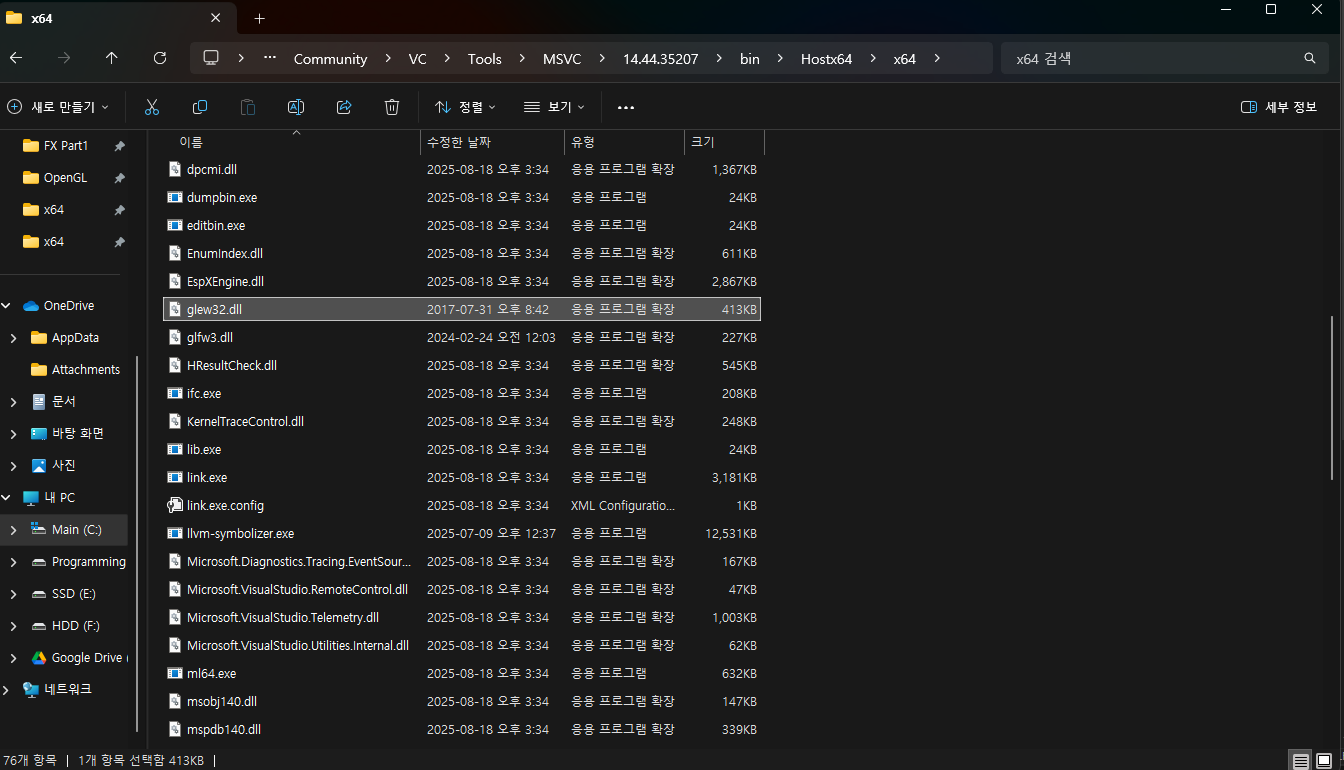This screenshot has height=770, width=1344.
Task: Click the ml64.exe file icon
Action: tap(175, 674)
